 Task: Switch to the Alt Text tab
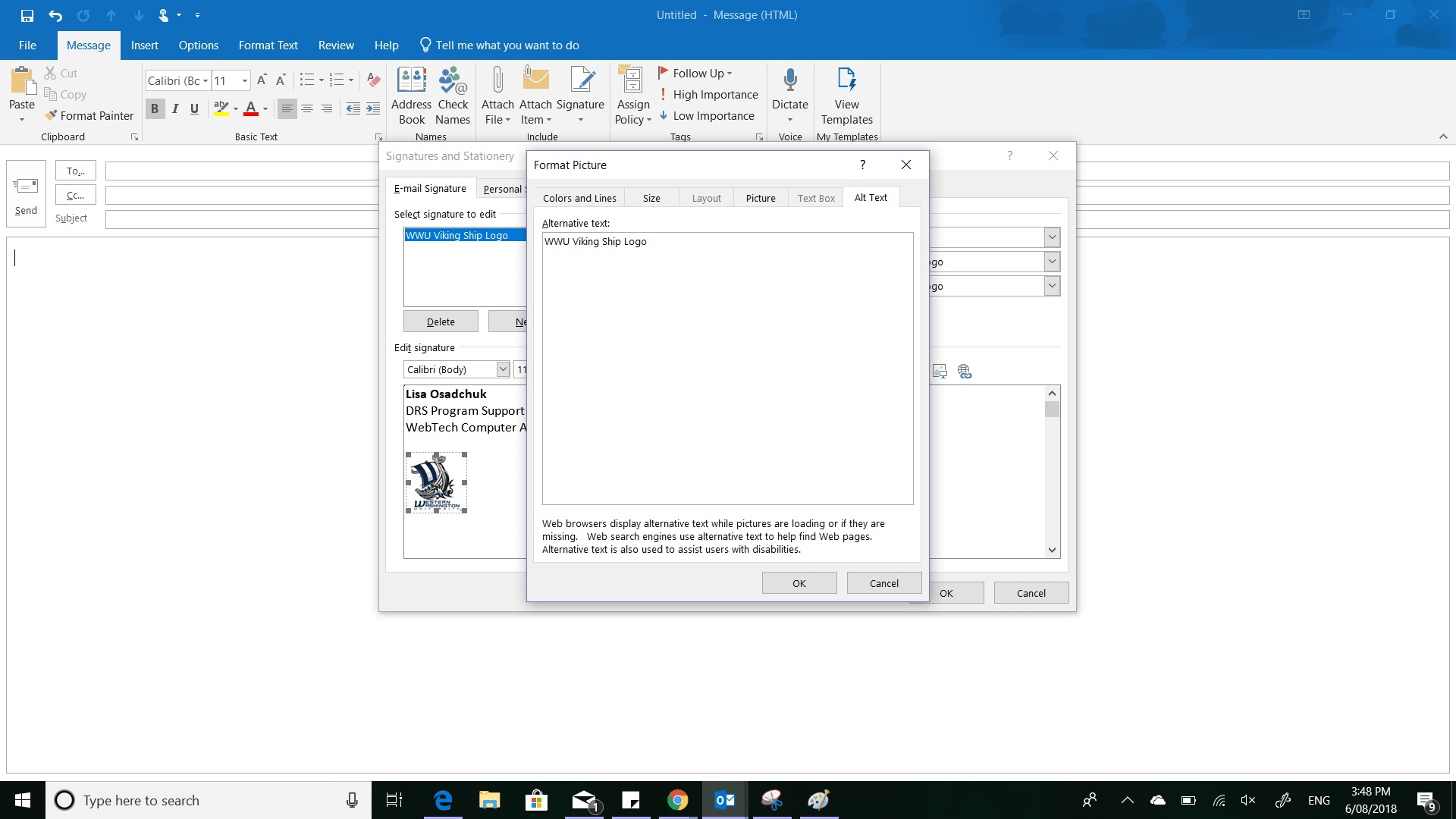[871, 197]
